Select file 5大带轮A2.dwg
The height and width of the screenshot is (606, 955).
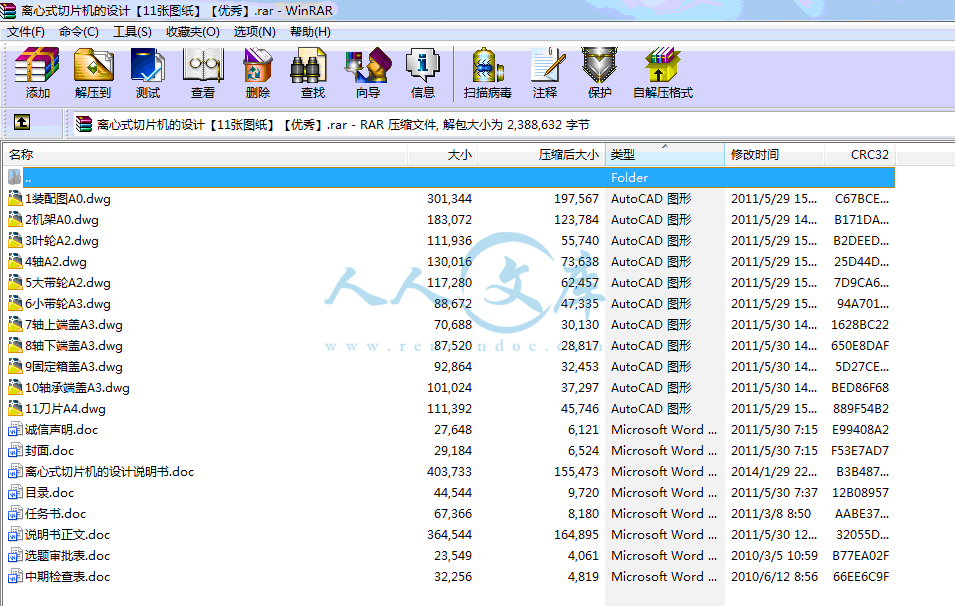68,283
